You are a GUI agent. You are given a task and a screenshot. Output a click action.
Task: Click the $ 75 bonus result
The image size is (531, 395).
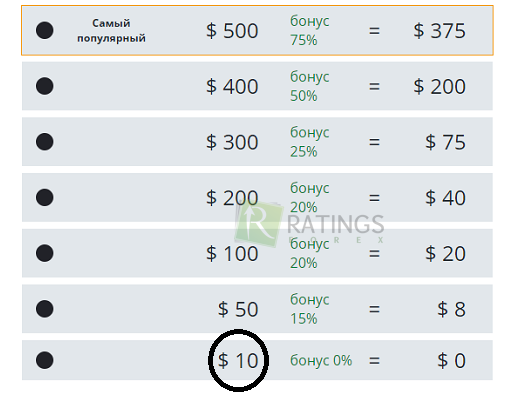point(446,142)
